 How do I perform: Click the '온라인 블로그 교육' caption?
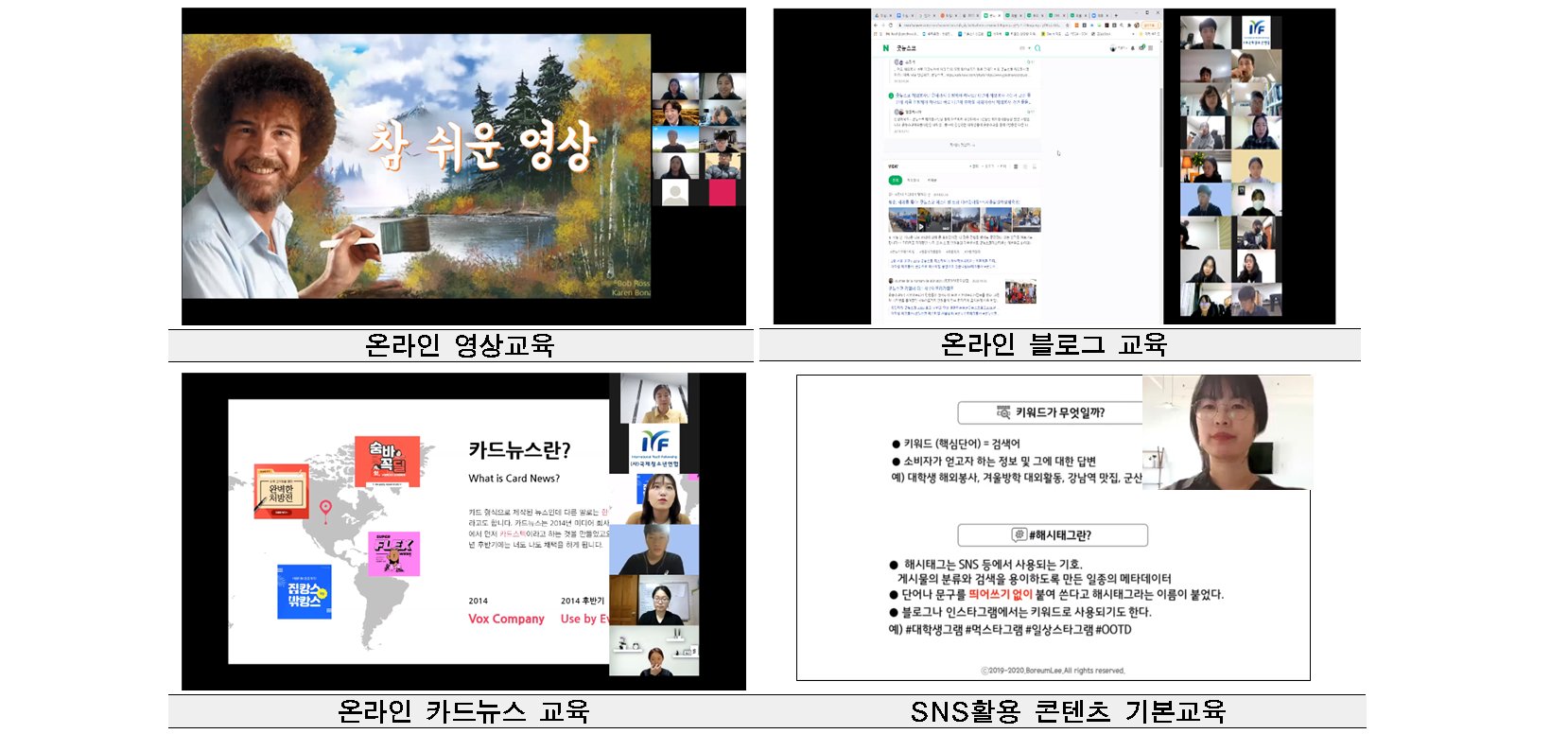tap(1054, 344)
